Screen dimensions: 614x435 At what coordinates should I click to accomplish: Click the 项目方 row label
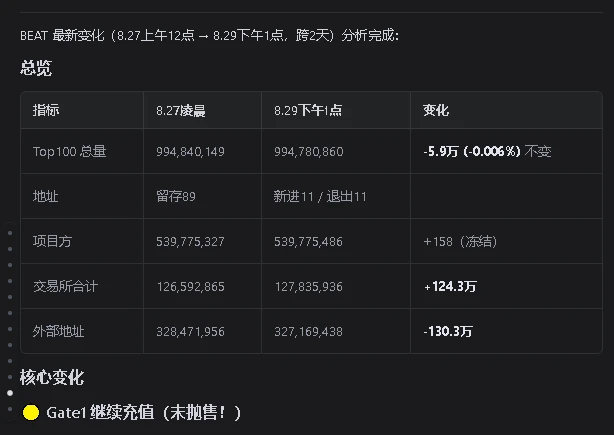(52, 241)
